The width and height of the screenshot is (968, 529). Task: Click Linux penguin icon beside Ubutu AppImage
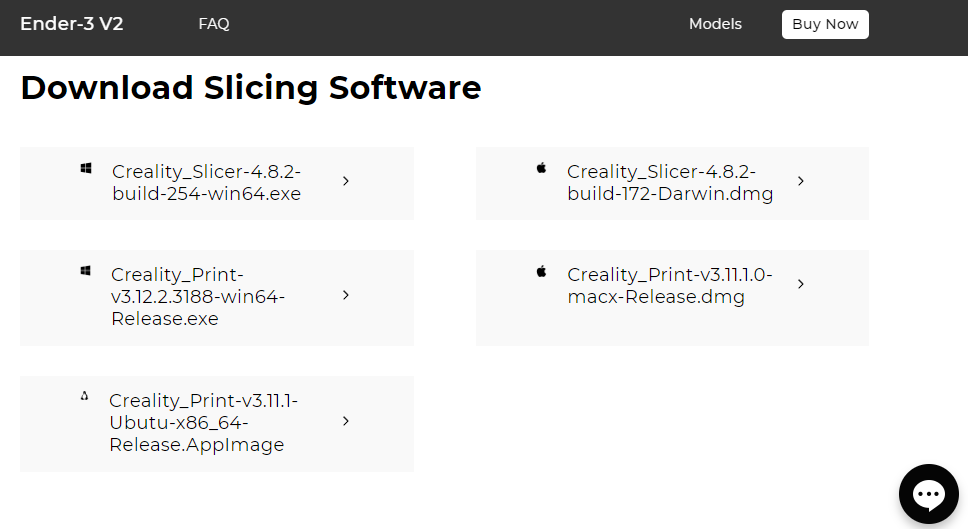click(85, 396)
